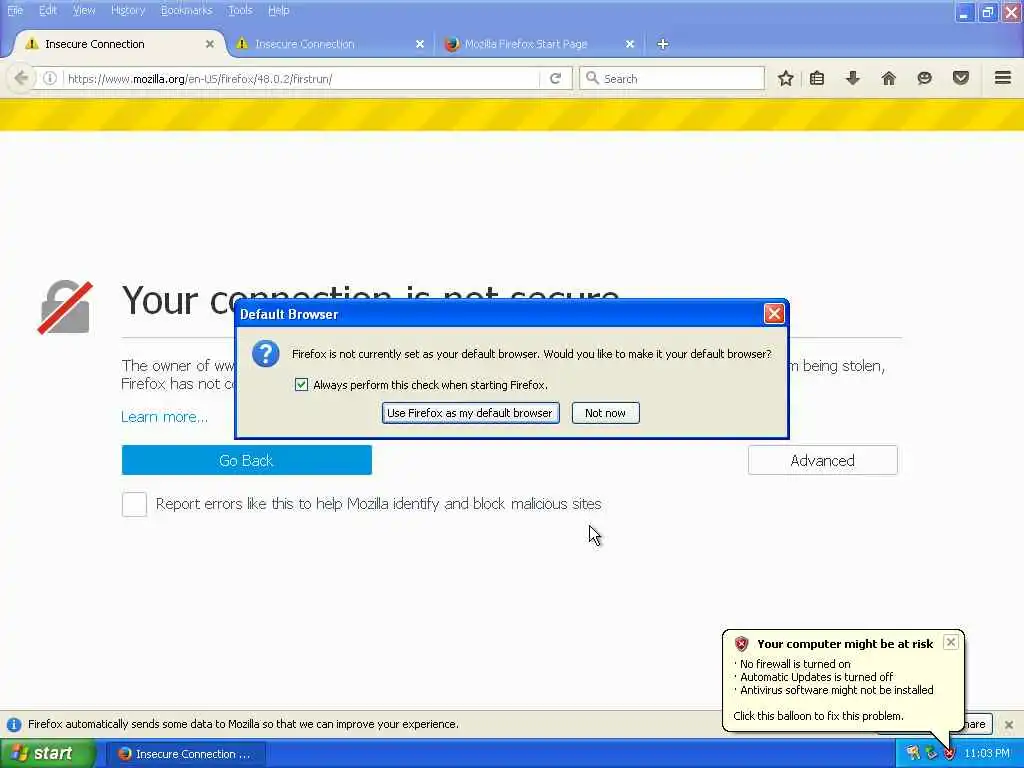1024x768 pixels.
Task: Follow the Learn more link
Action: (165, 417)
